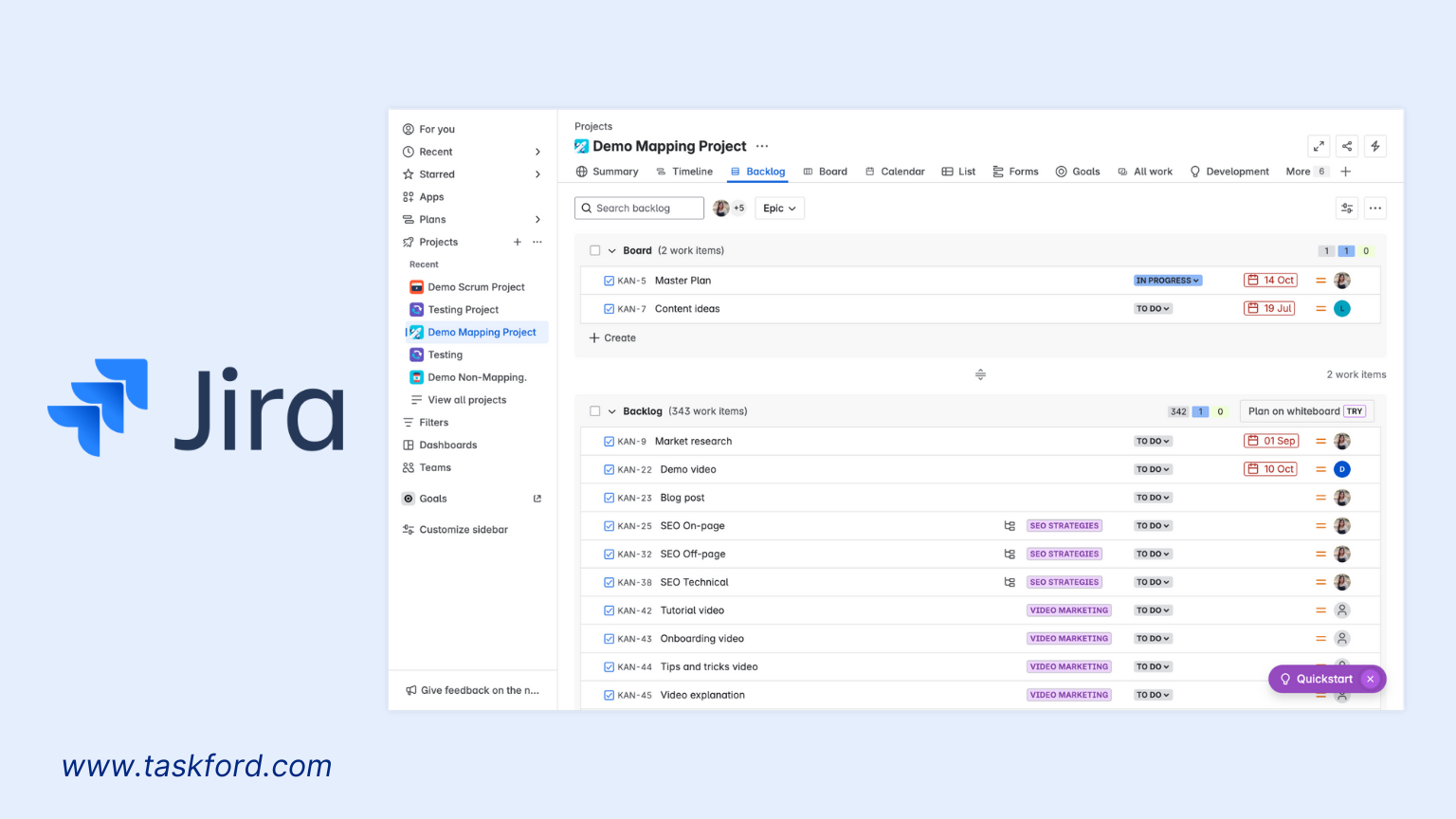Collapse the Board section
This screenshot has width=1456, height=819.
611,249
